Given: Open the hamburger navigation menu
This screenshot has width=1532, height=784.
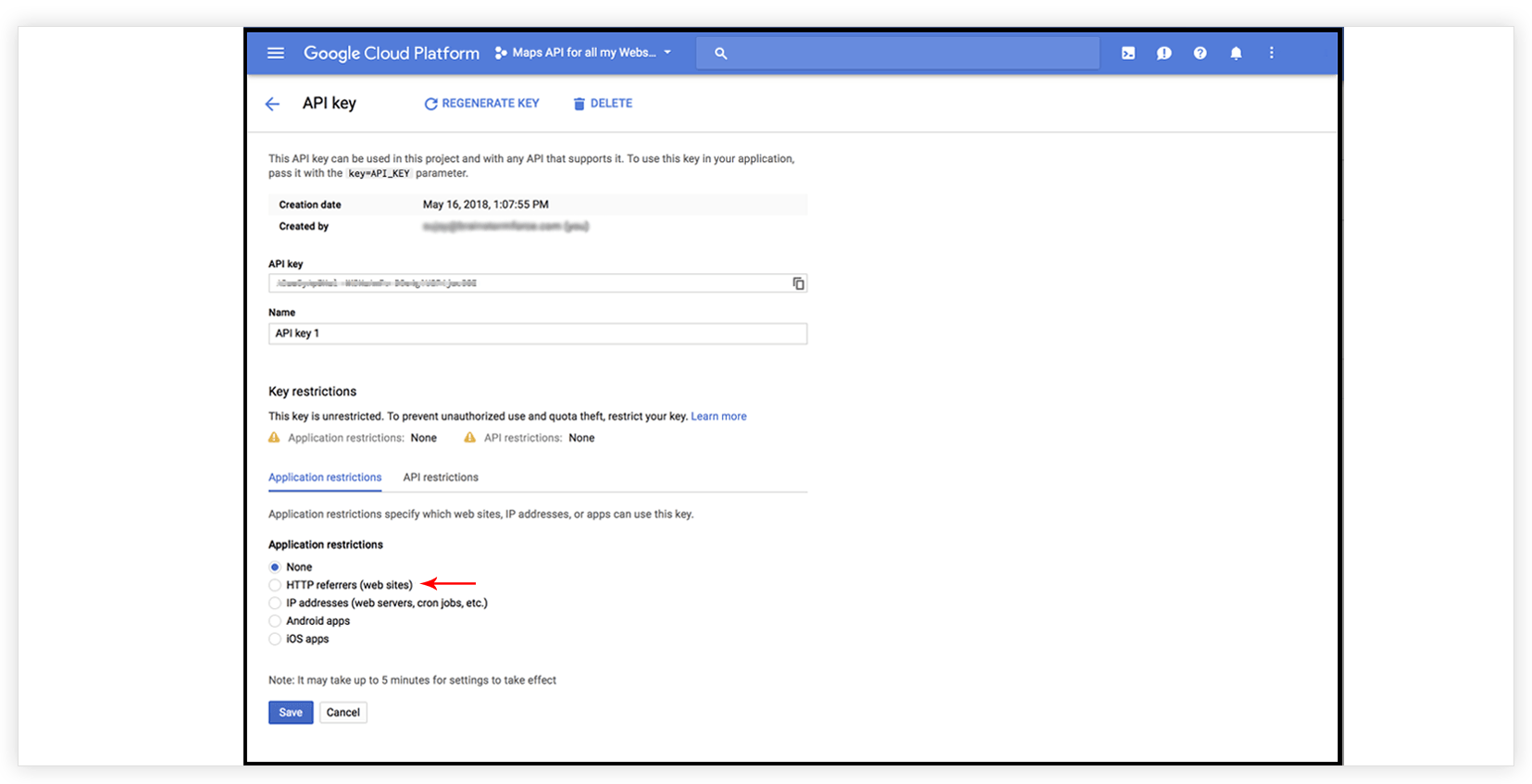Looking at the screenshot, I should point(276,54).
